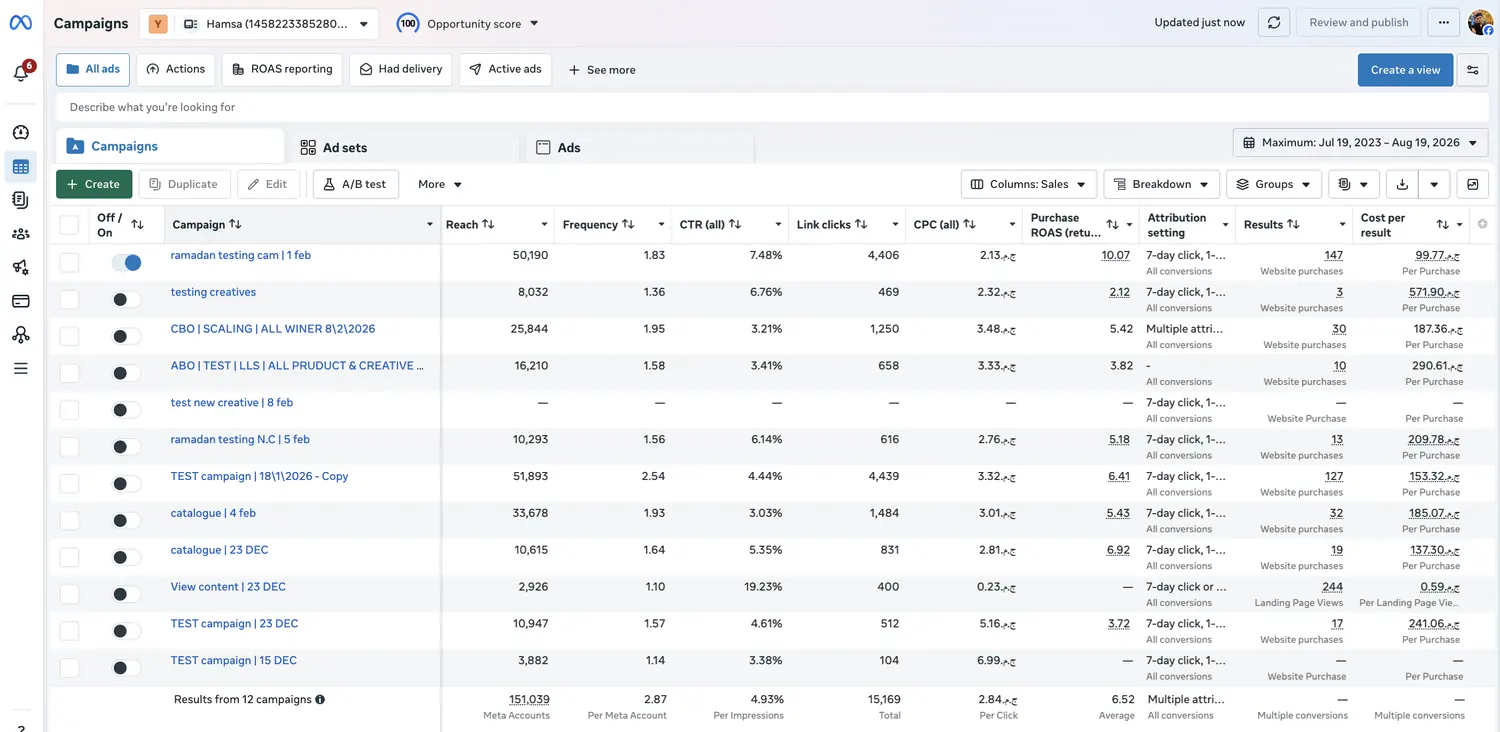Click the export download icon
The width and height of the screenshot is (1500, 732).
[1402, 184]
